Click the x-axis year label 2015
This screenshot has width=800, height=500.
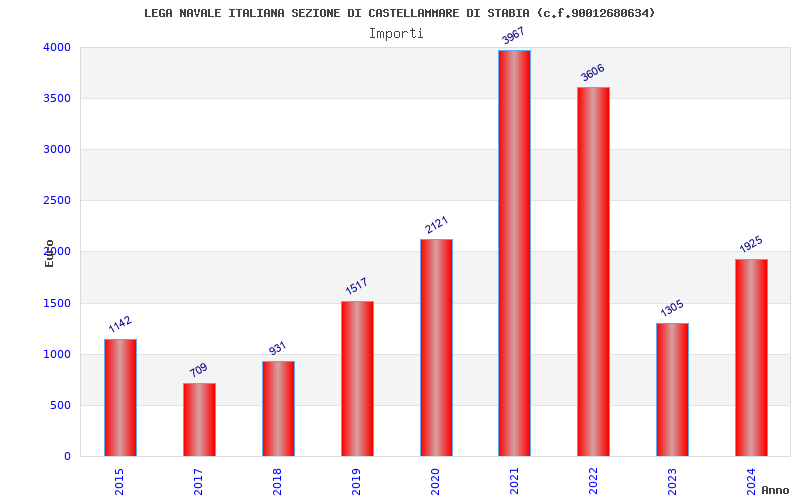click(119, 482)
